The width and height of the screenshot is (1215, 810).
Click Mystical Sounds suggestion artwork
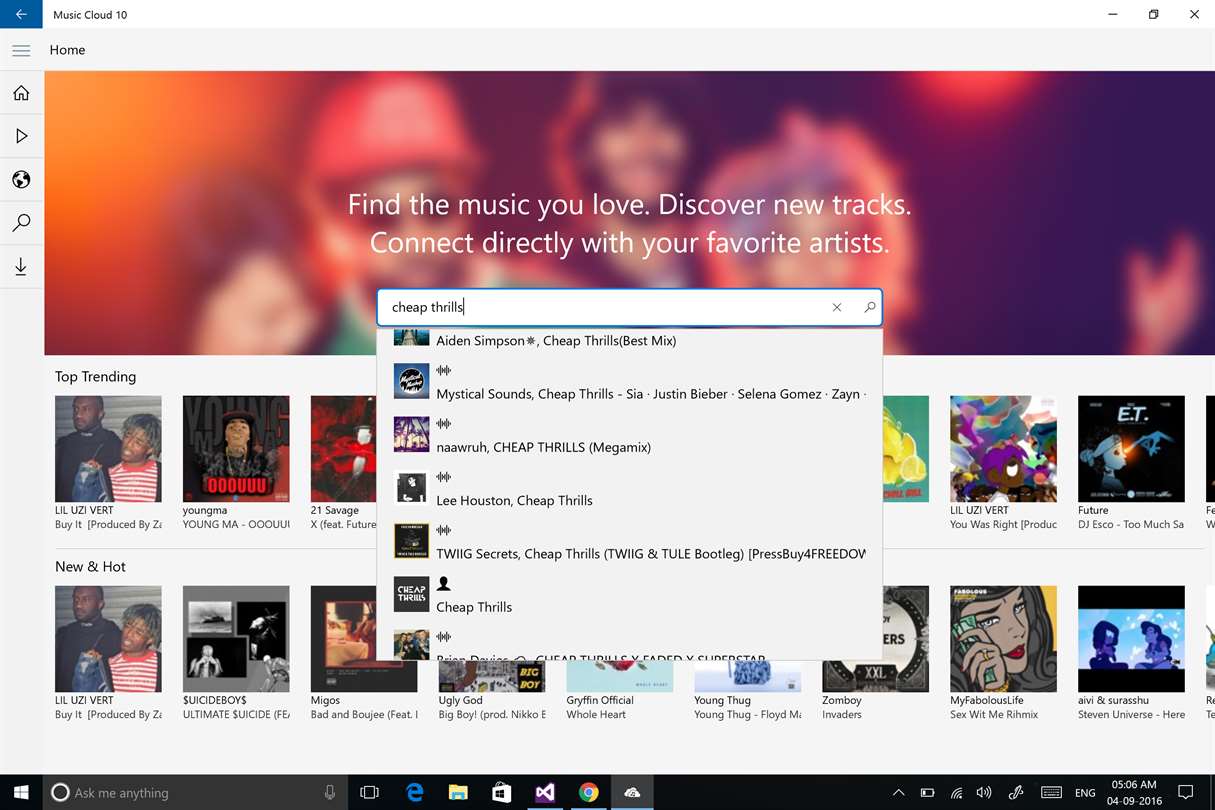point(411,381)
